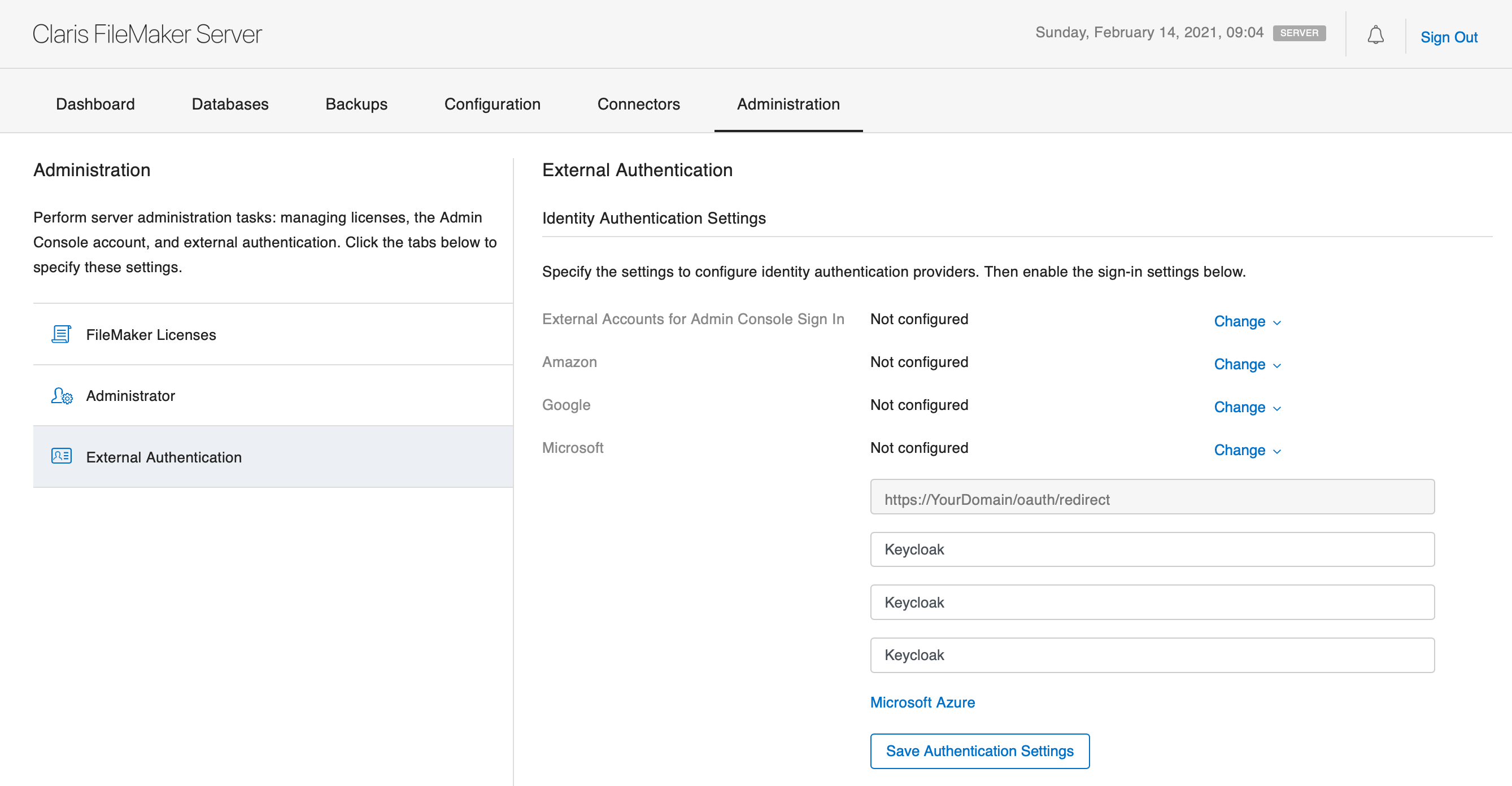This screenshot has width=1512, height=786.
Task: Open the Microsoft Azure link
Action: coord(922,702)
